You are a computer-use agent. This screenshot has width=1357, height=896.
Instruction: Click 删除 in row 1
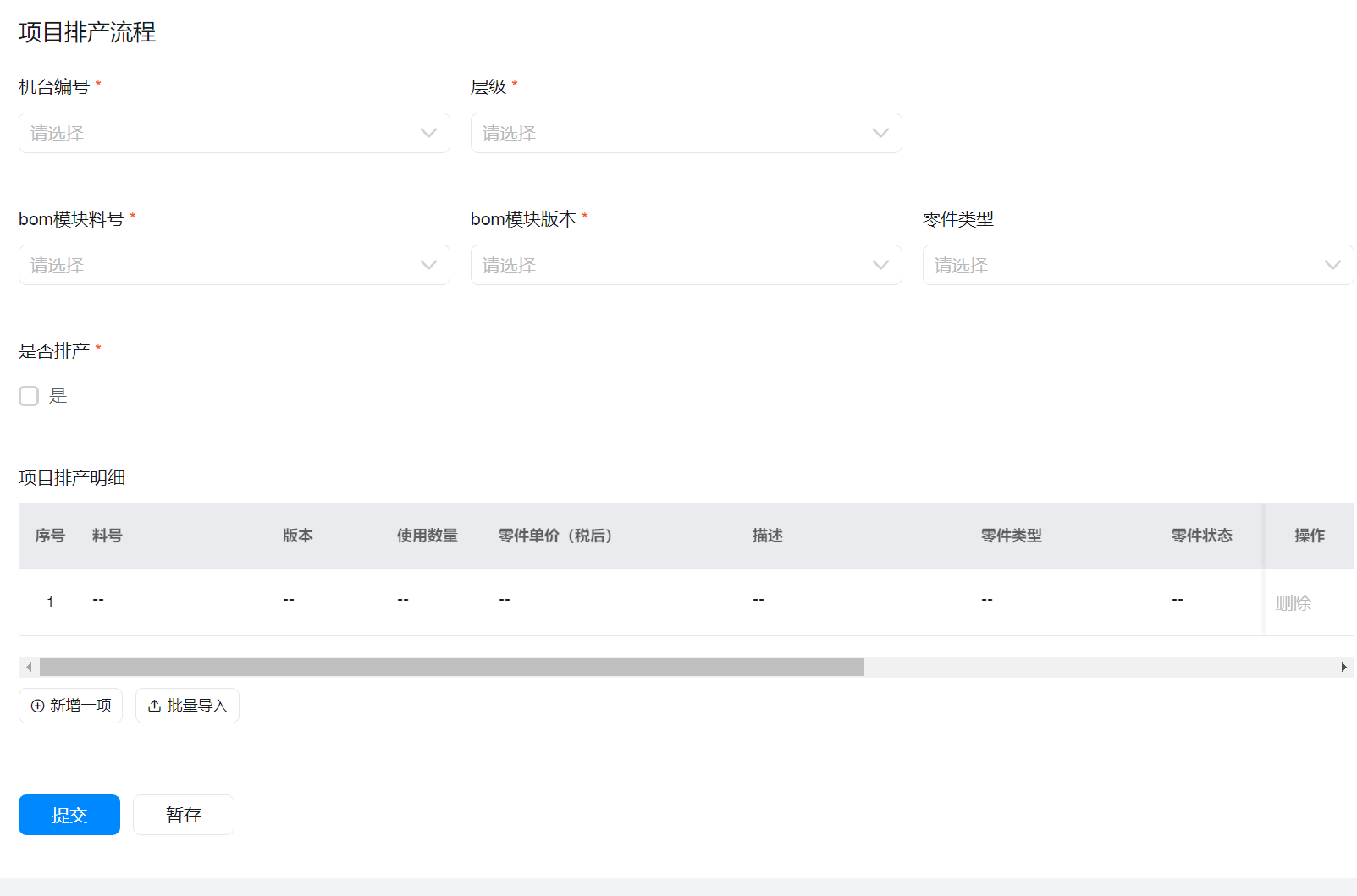click(1294, 603)
